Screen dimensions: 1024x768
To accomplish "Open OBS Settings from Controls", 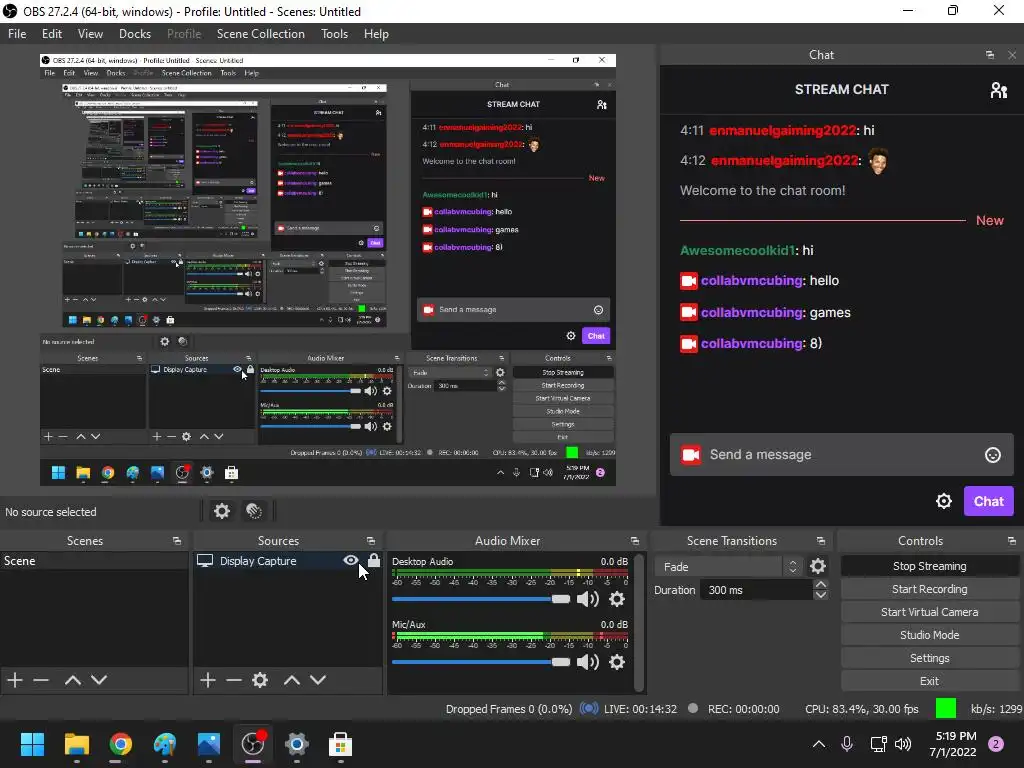I will coord(929,658).
